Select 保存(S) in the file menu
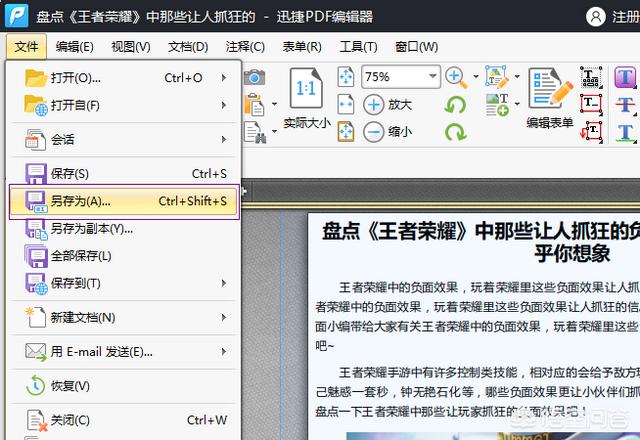640x440 pixels. point(124,173)
